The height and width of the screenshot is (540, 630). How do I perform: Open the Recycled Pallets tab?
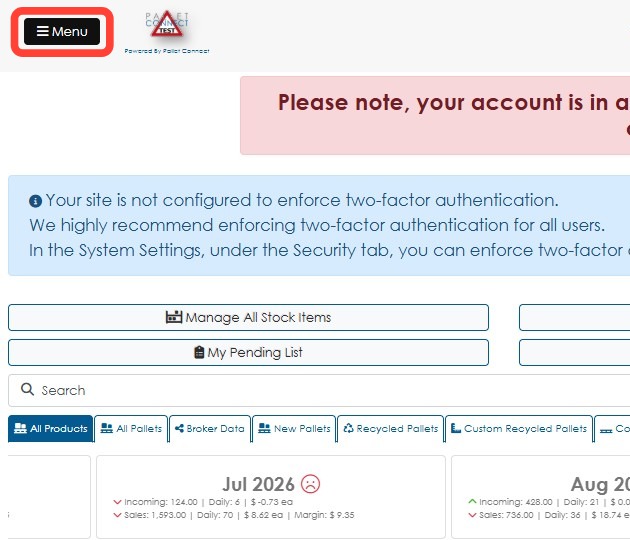[x=391, y=429]
